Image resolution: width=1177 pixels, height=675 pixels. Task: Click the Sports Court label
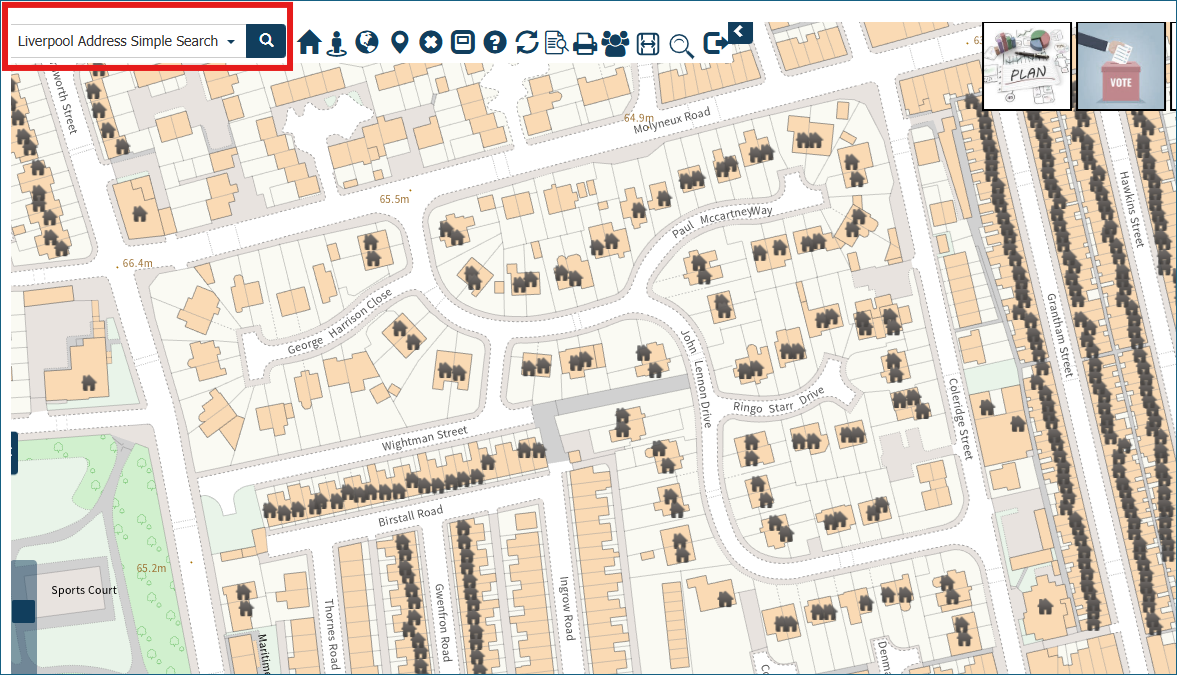click(x=84, y=590)
